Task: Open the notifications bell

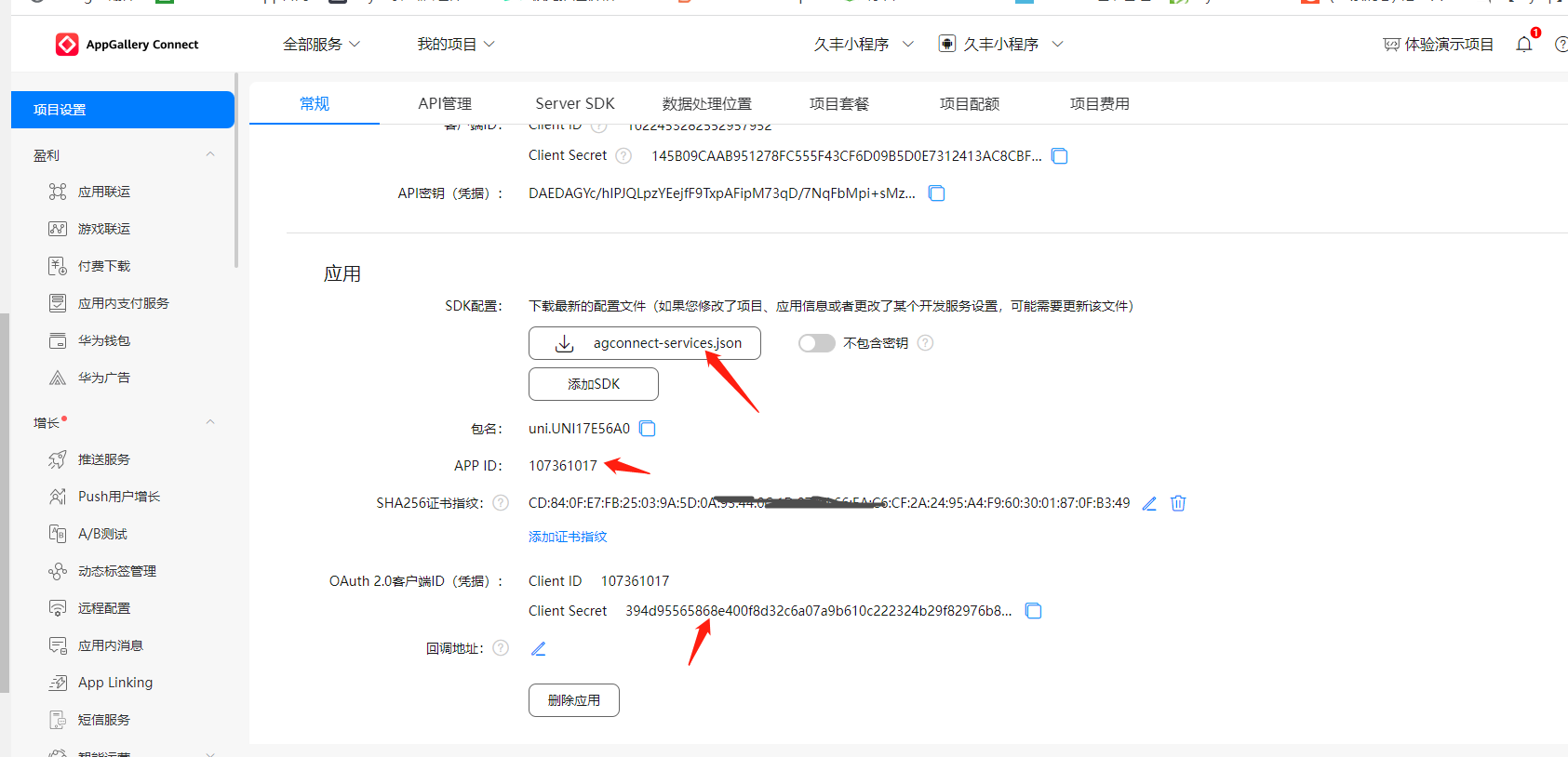Action: (x=1524, y=44)
